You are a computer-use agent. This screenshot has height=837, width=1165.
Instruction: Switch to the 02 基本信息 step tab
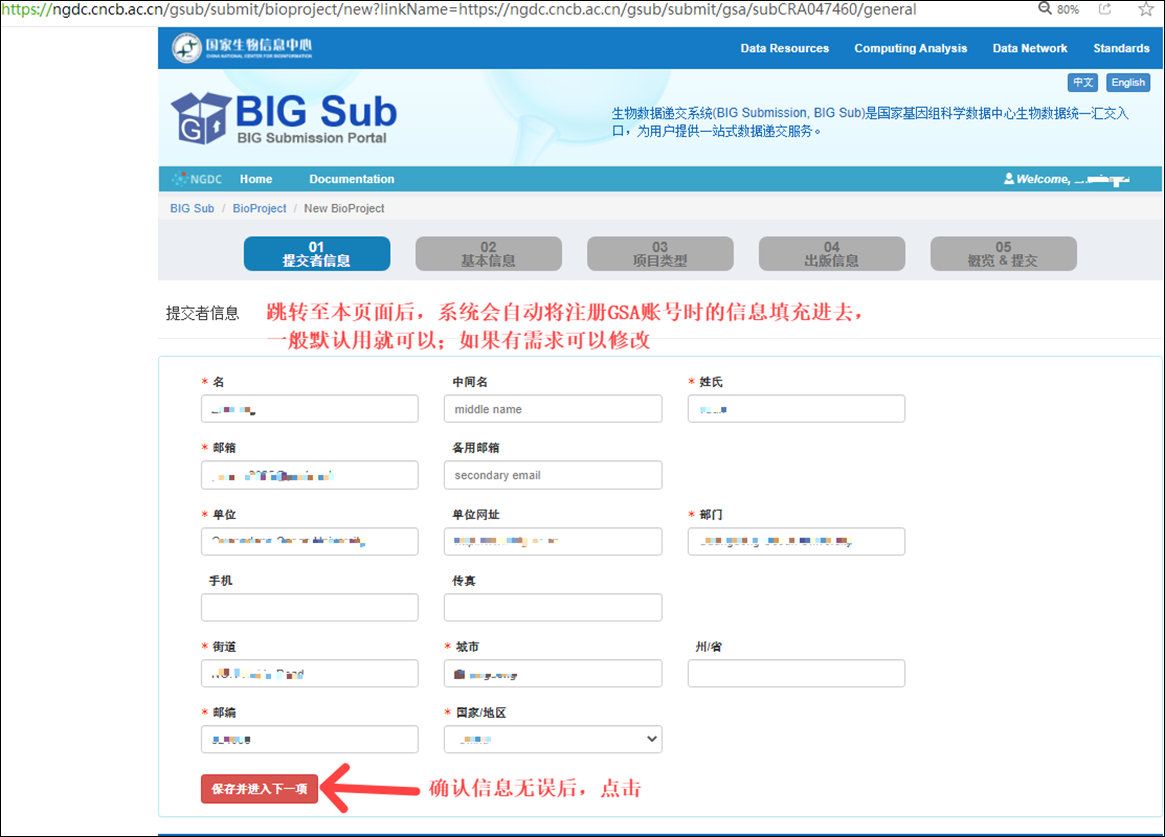pyautogui.click(x=488, y=254)
